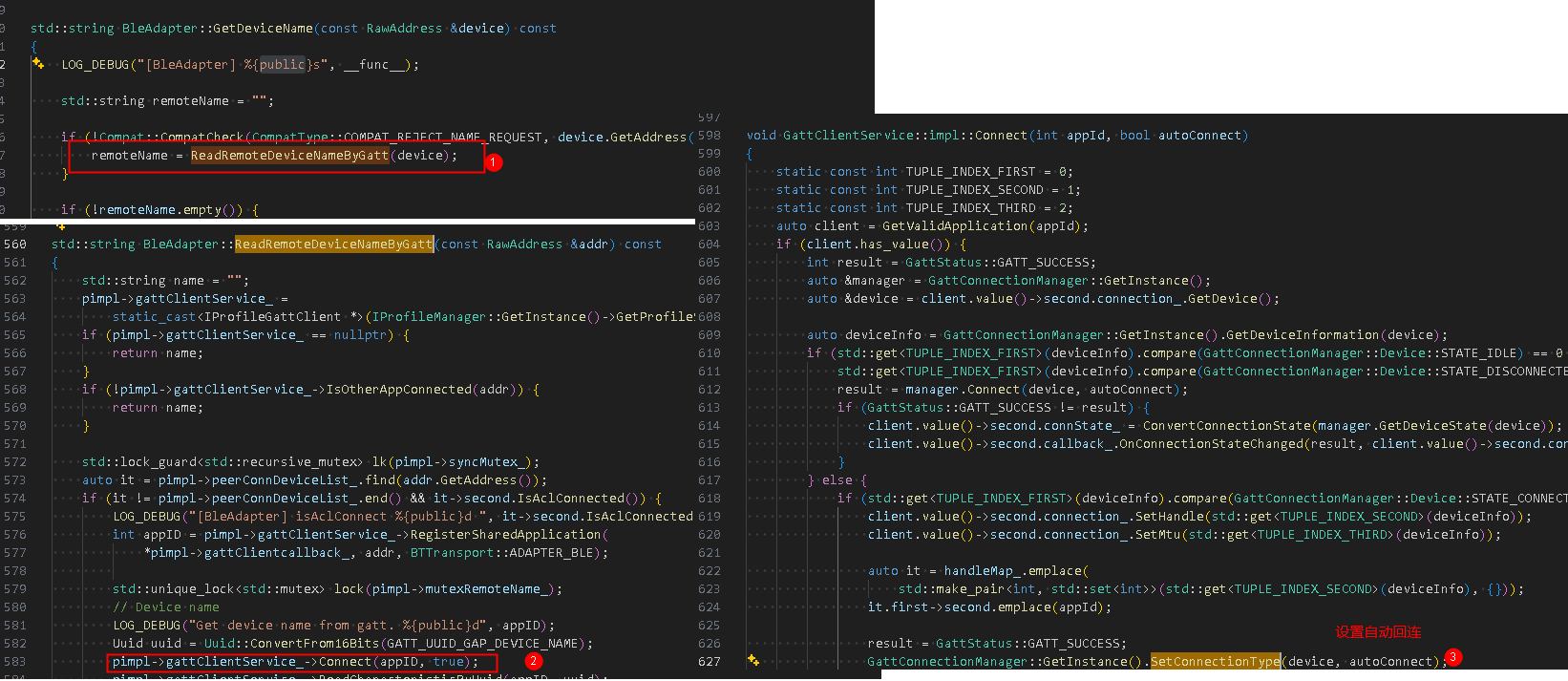
Task: Click the highlighted ReadRemoteDeviceNameByGatt definition on line 560
Action: pos(334,244)
